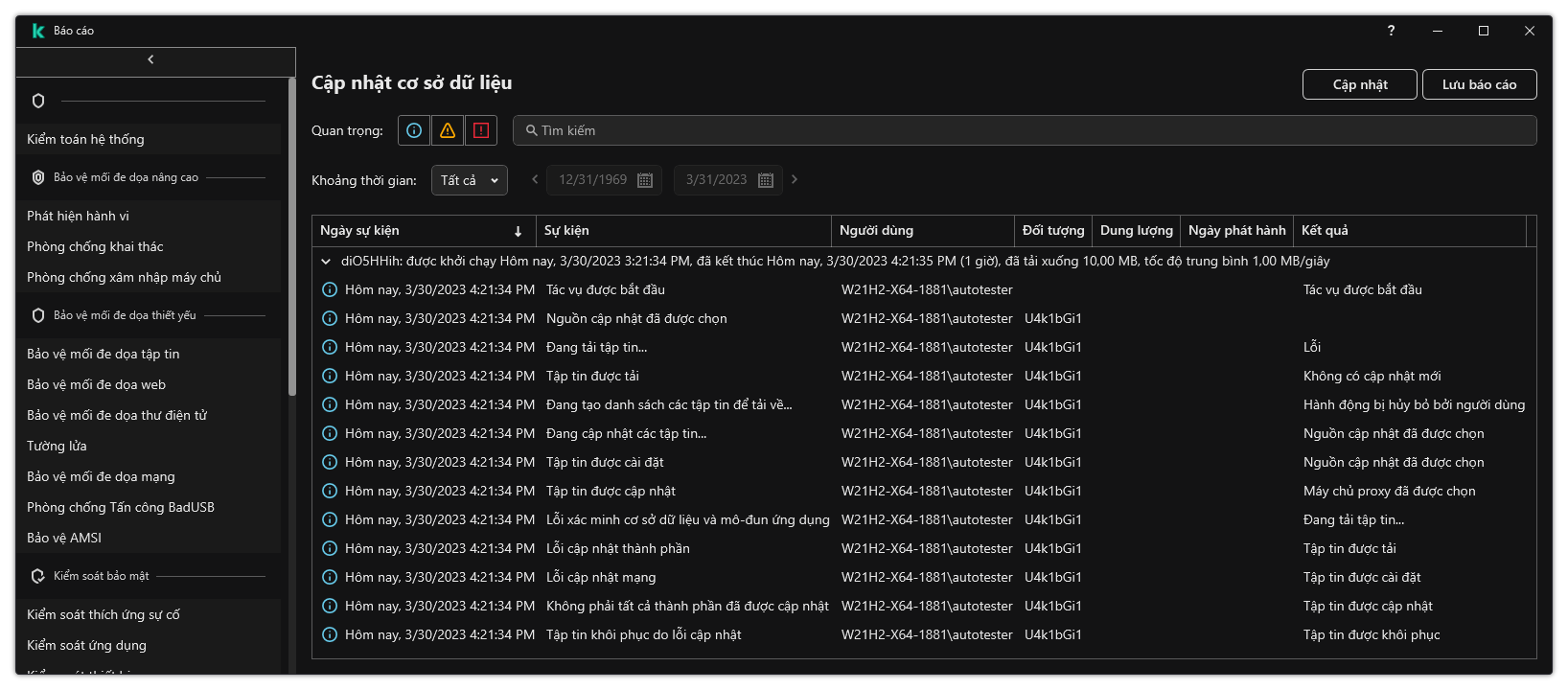Viewport: 1568px width, 690px height.
Task: Sort by 'Ngày sự kiện' column header
Action: pyautogui.click(x=422, y=231)
